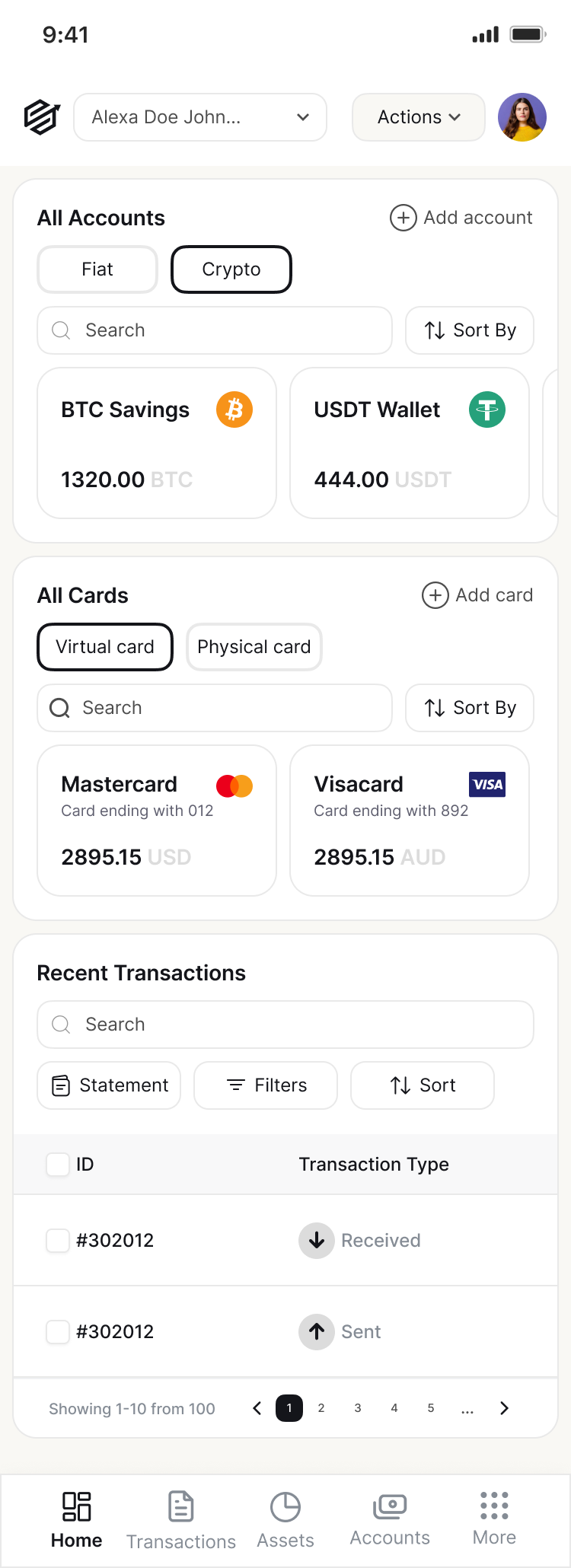
Task: Select the Sent transaction row checkbox
Action: (x=58, y=1331)
